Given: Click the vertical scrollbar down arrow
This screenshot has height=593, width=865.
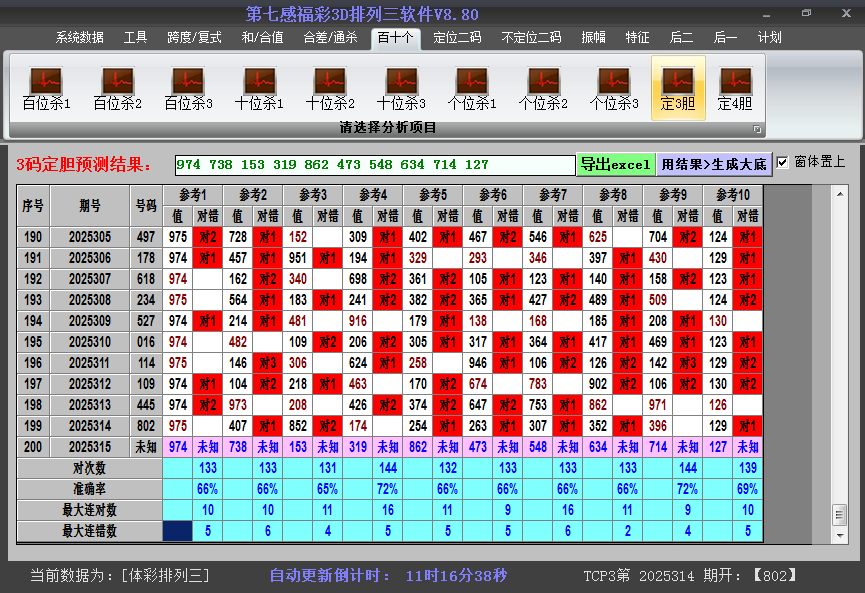Looking at the screenshot, I should (839, 535).
